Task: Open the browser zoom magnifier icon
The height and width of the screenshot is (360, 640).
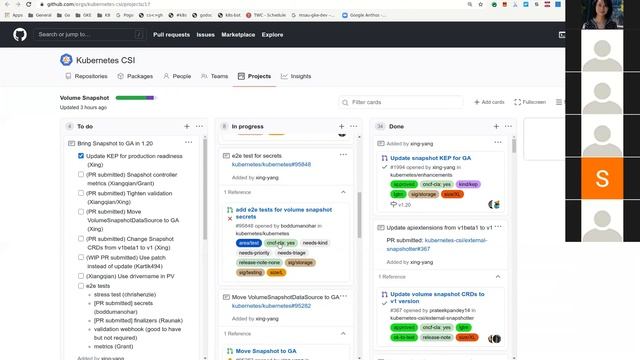Action: 470,4
